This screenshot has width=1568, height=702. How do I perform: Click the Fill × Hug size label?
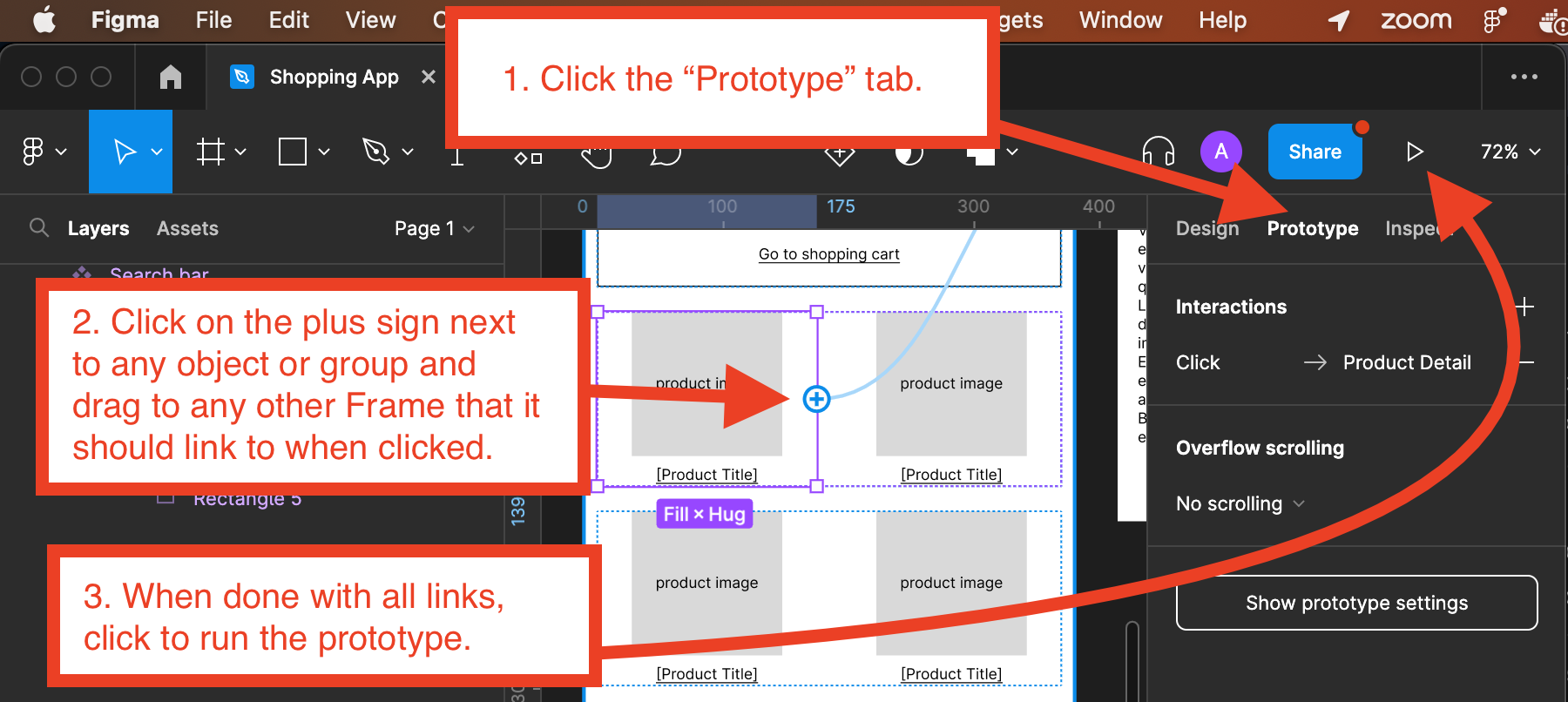tap(704, 514)
